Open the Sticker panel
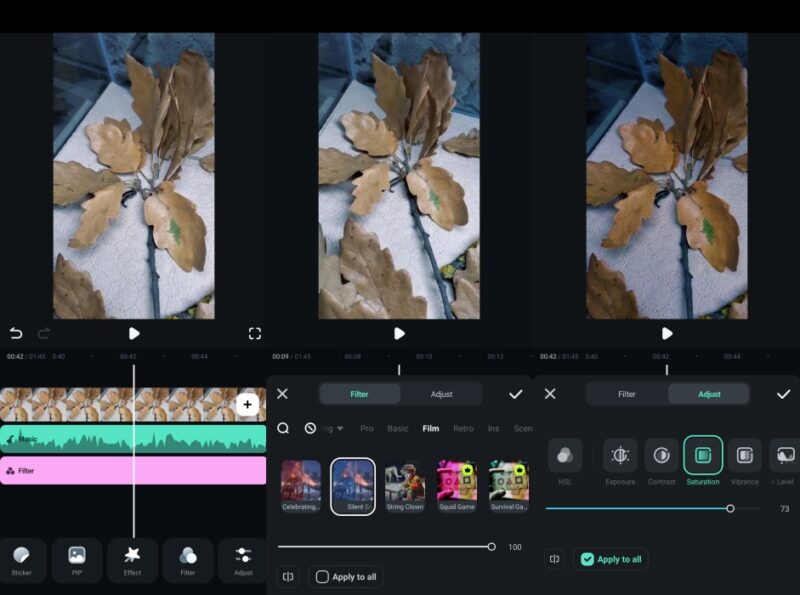This screenshot has width=800, height=595. 24,560
